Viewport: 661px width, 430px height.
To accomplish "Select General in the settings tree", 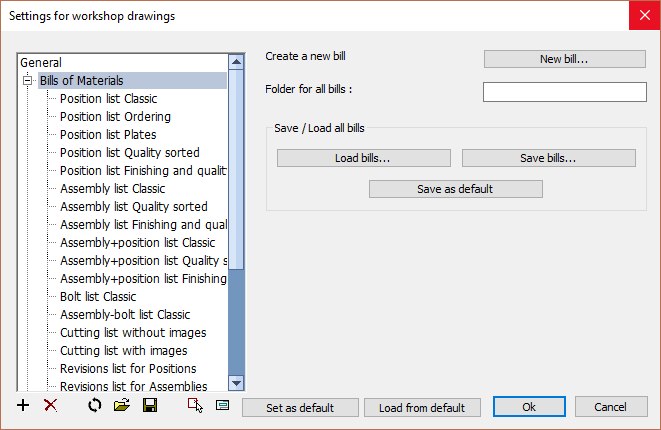I will click(41, 62).
